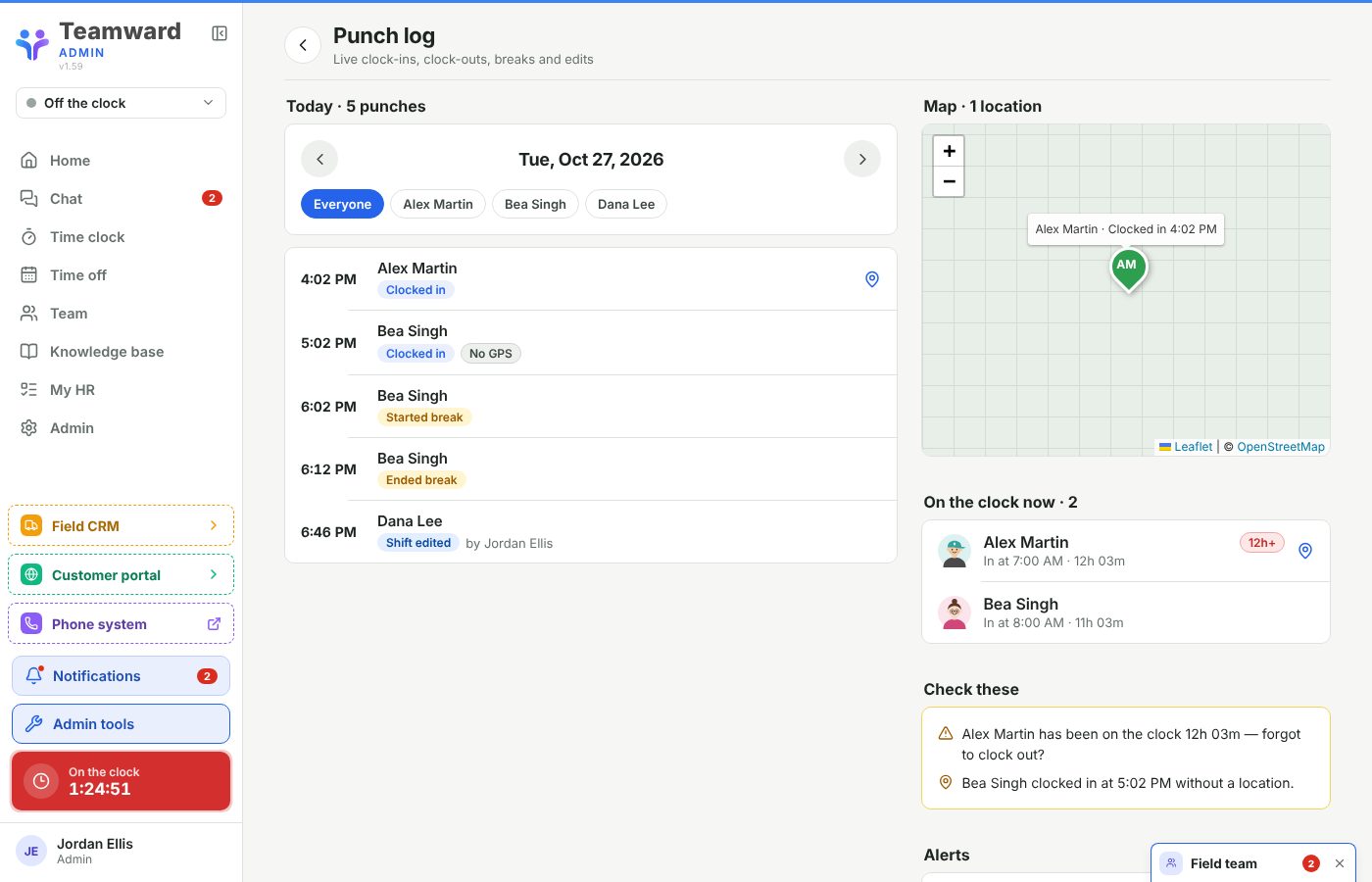Screen dimensions: 1372x882
Task: Expand Customer portal module
Action: point(122,575)
